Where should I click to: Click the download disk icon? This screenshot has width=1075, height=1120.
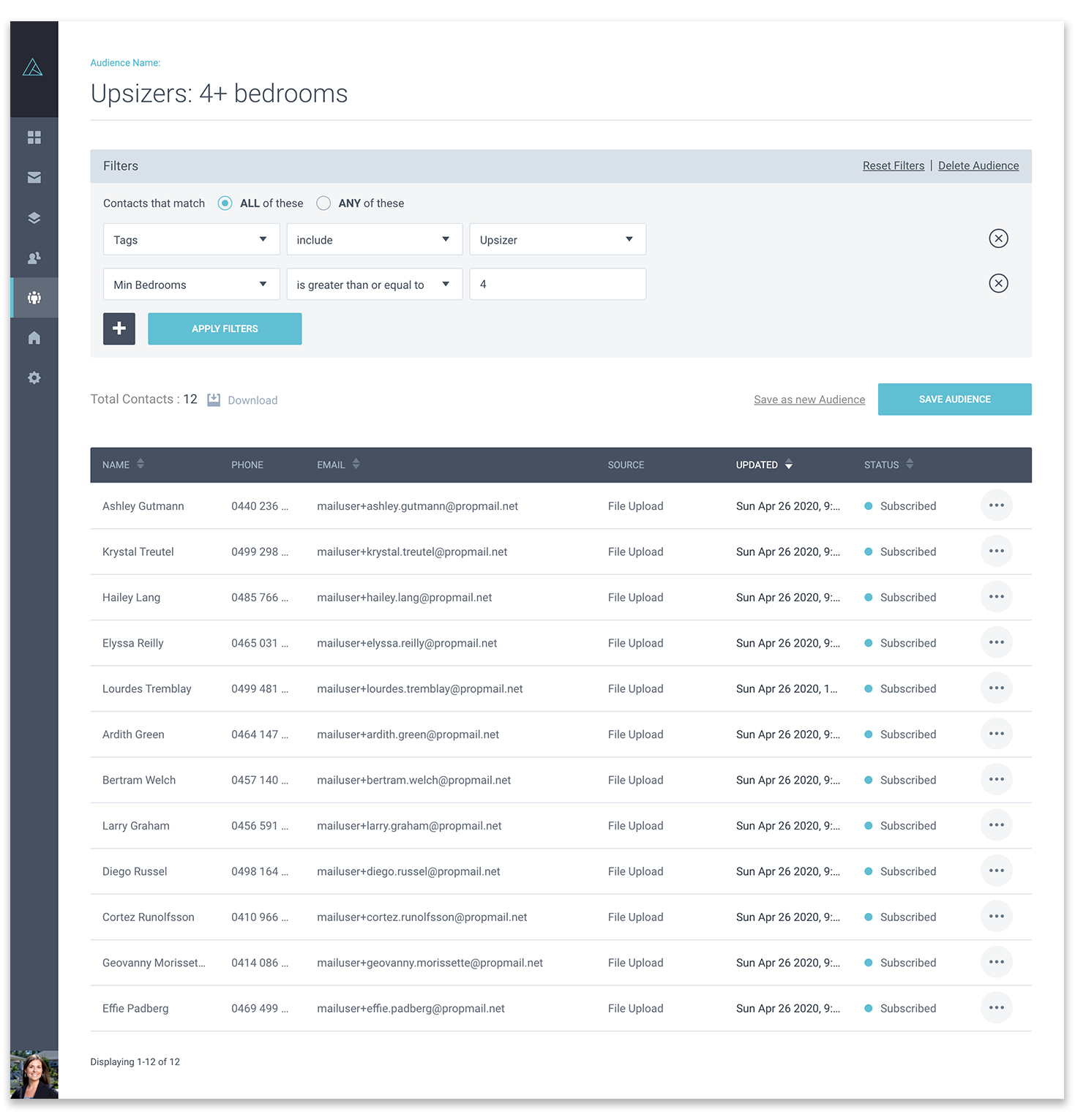[x=214, y=400]
